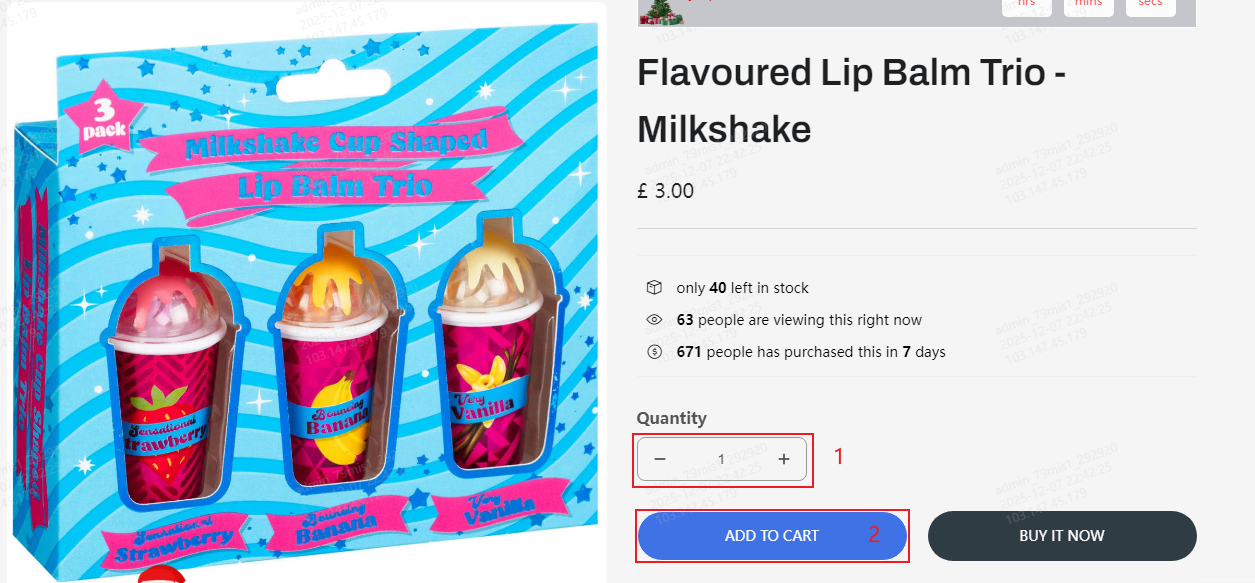Image resolution: width=1255 pixels, height=583 pixels.
Task: Click the strawberry lip balm cup in image
Action: click(x=163, y=380)
